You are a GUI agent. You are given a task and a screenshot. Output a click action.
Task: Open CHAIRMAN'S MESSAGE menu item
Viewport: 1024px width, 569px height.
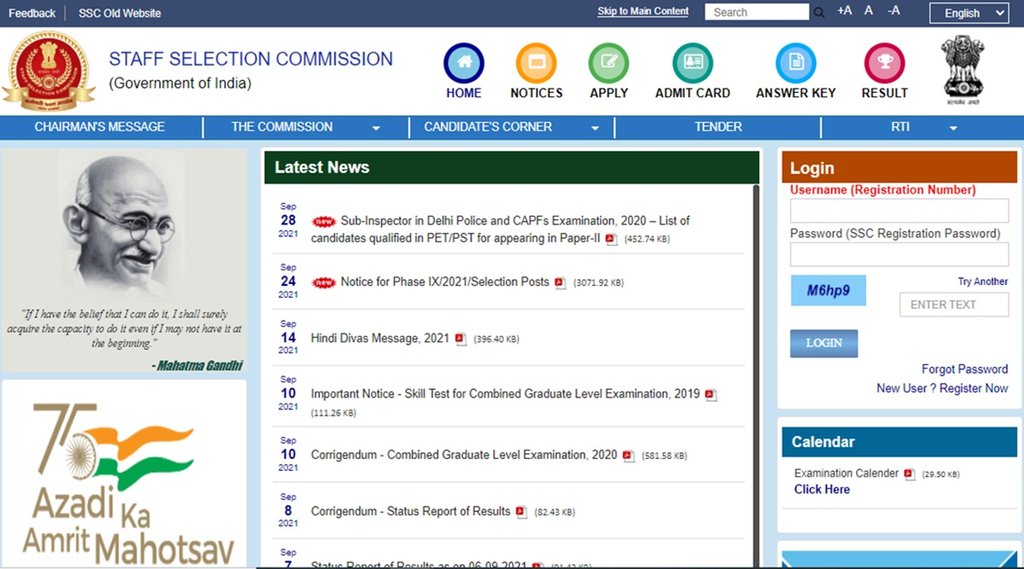[x=100, y=127]
